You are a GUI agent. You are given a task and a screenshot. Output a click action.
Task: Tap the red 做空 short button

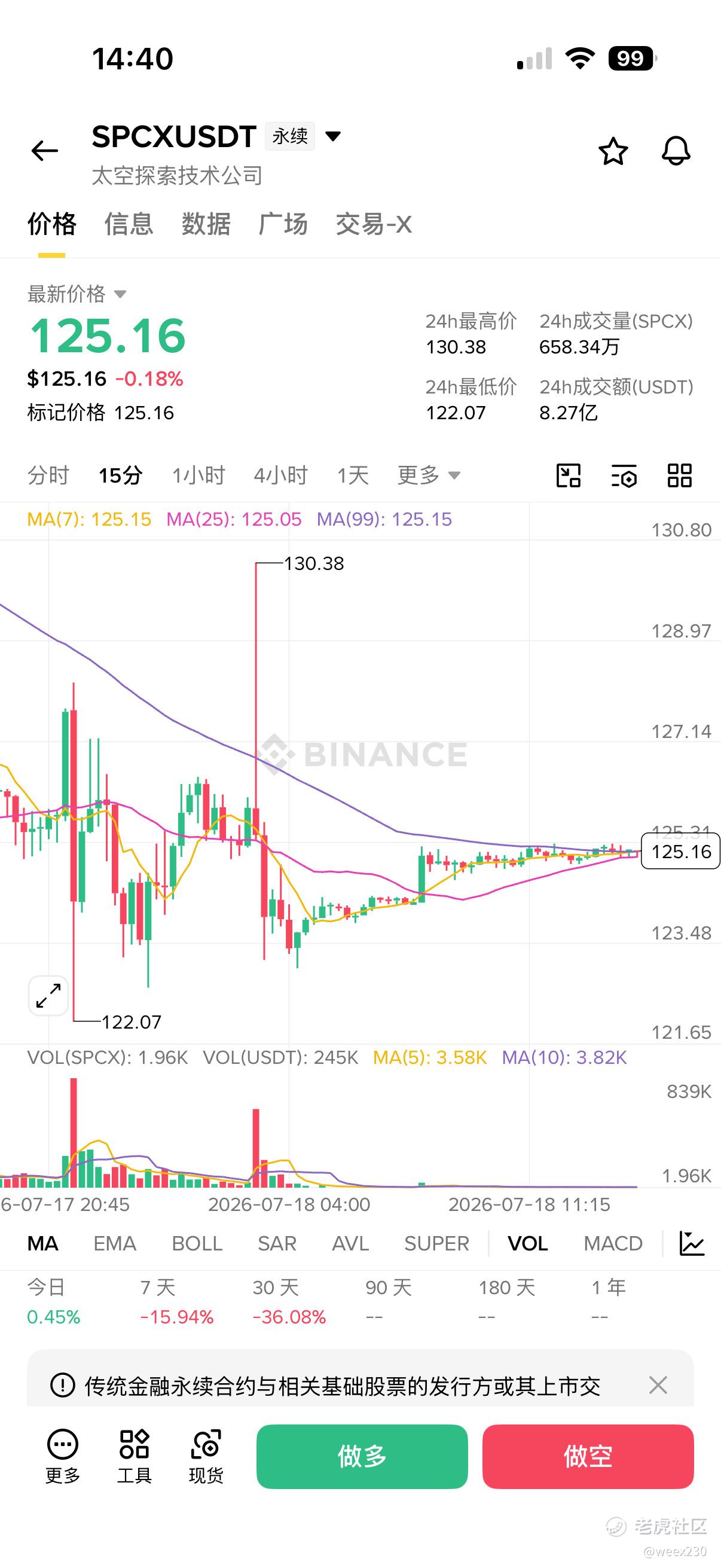(x=588, y=1456)
